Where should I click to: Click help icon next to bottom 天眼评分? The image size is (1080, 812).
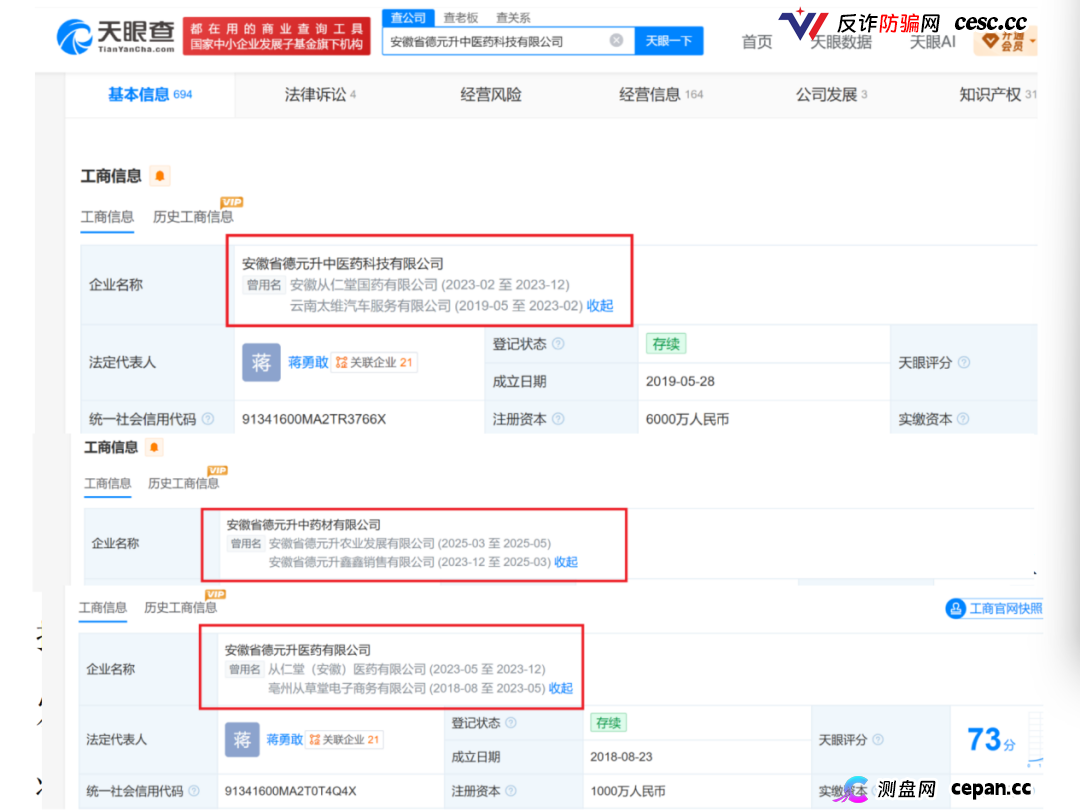pos(878,740)
